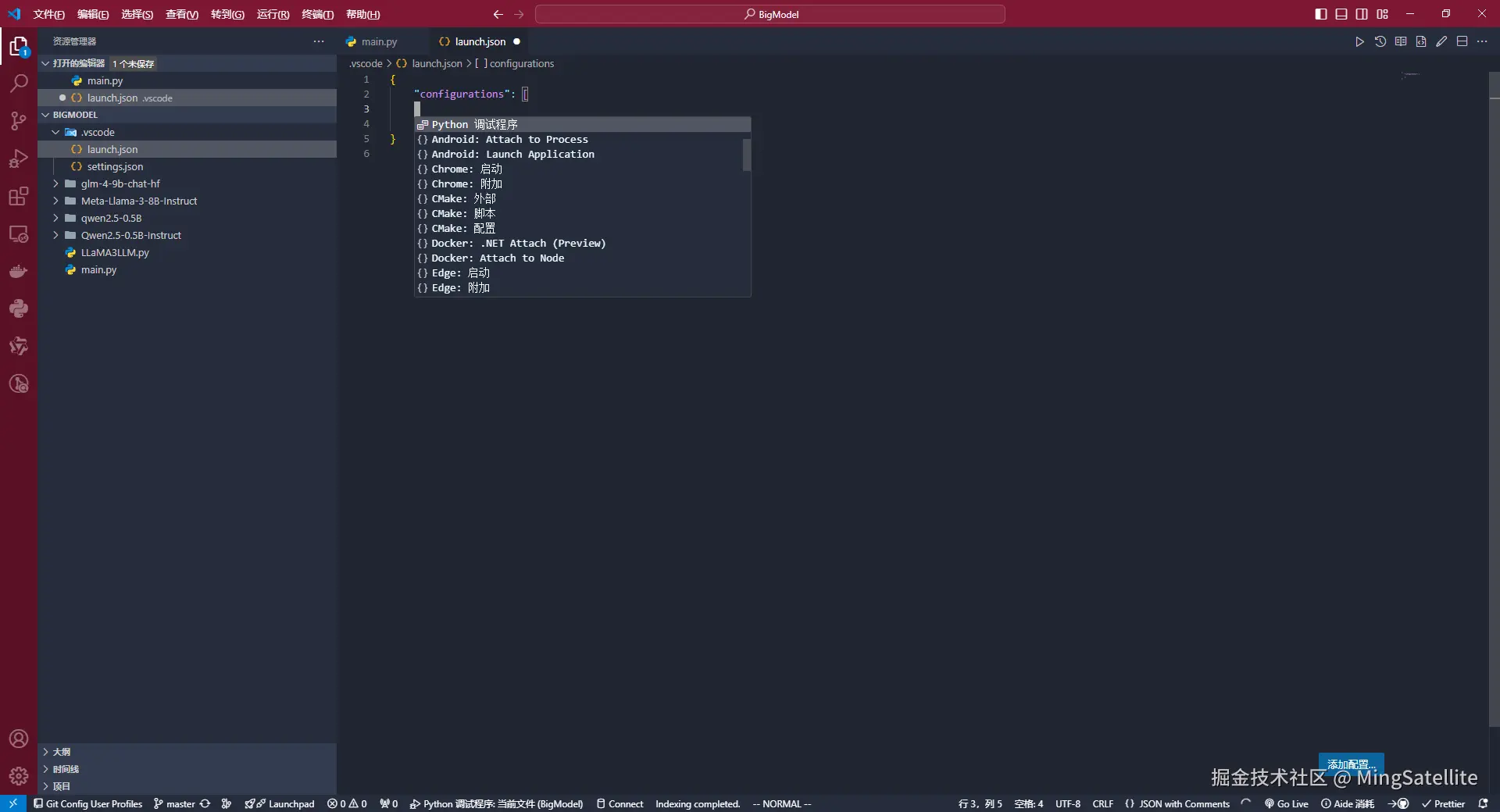Screen dimensions: 1500x812
Task: Open the 运行(R) menu
Action: (273, 14)
